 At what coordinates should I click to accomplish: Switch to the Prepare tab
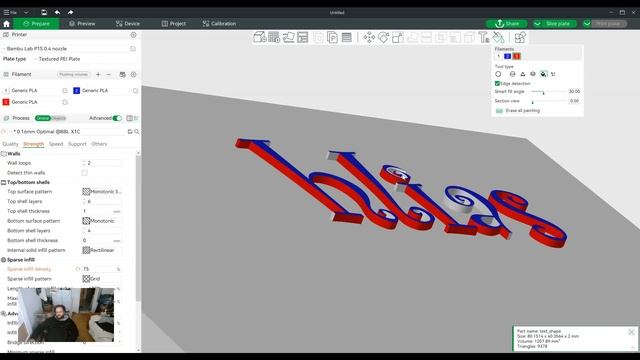37,24
